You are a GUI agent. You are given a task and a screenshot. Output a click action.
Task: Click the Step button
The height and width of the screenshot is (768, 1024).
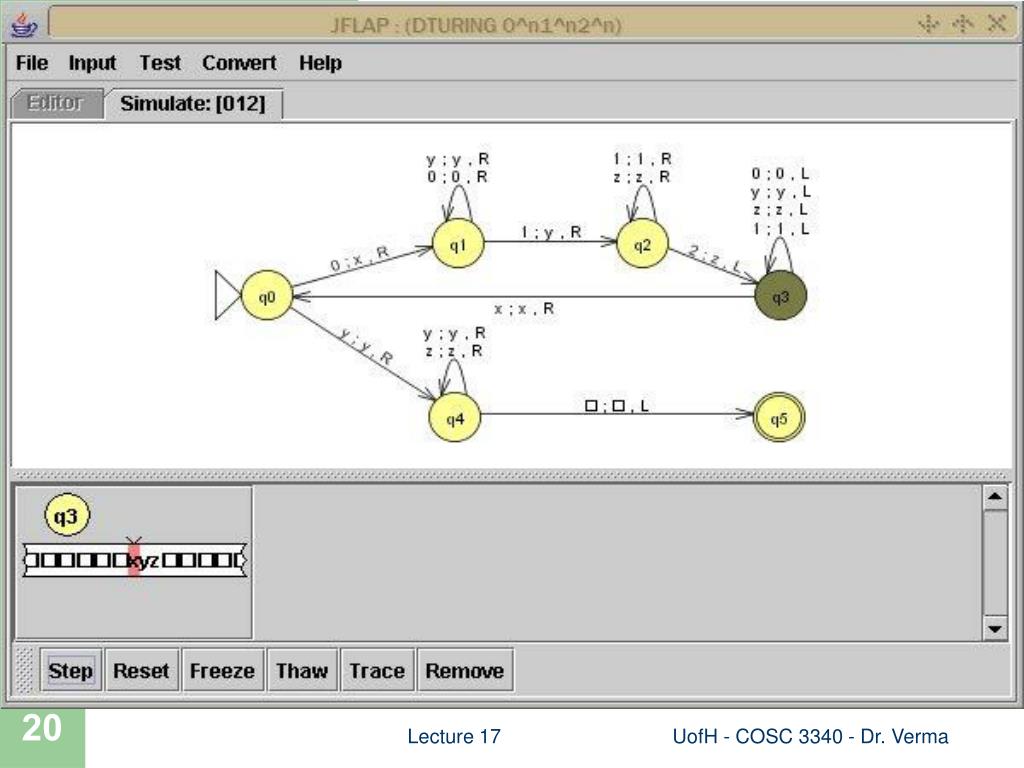(71, 671)
